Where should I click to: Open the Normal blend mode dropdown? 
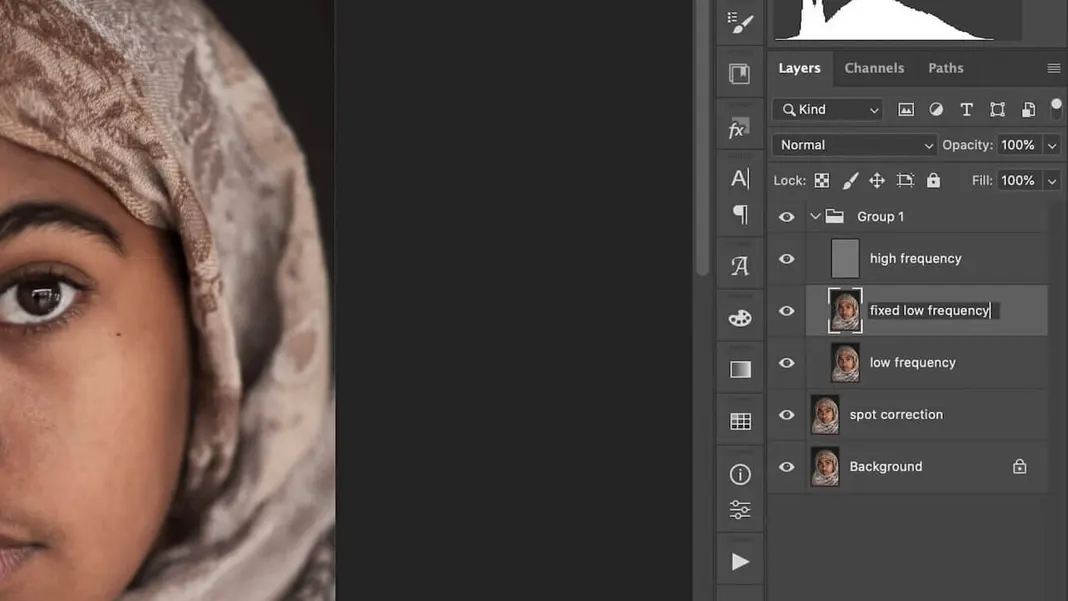tap(855, 145)
